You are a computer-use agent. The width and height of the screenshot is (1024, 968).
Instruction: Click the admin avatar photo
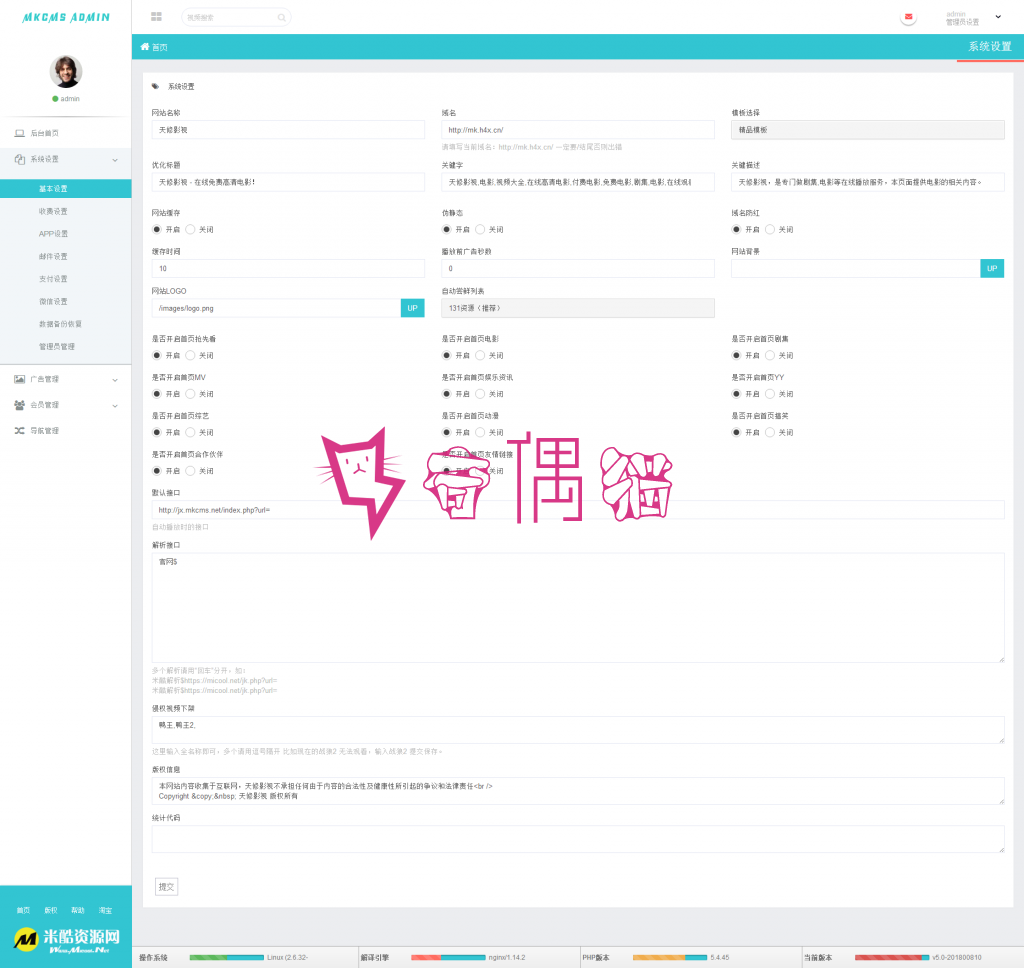(66, 72)
